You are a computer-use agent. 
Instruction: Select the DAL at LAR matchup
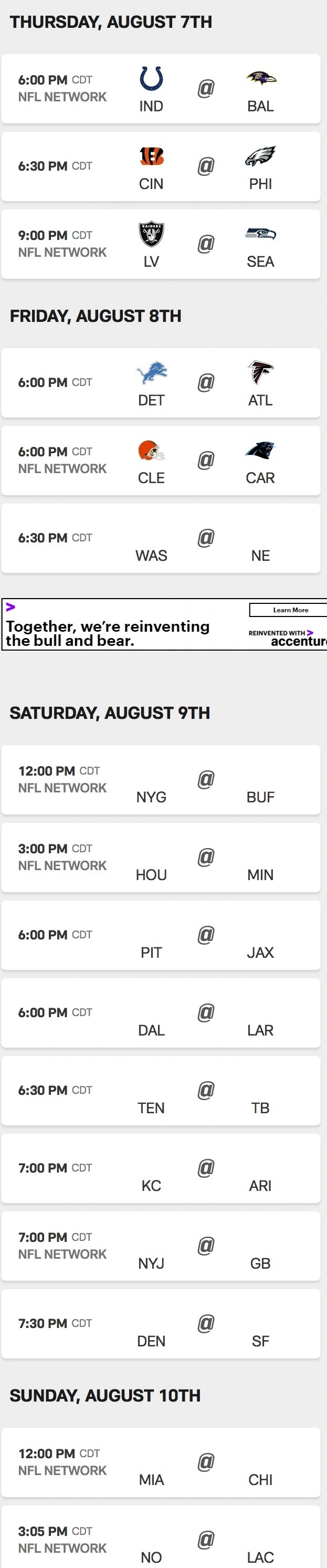[161, 1013]
